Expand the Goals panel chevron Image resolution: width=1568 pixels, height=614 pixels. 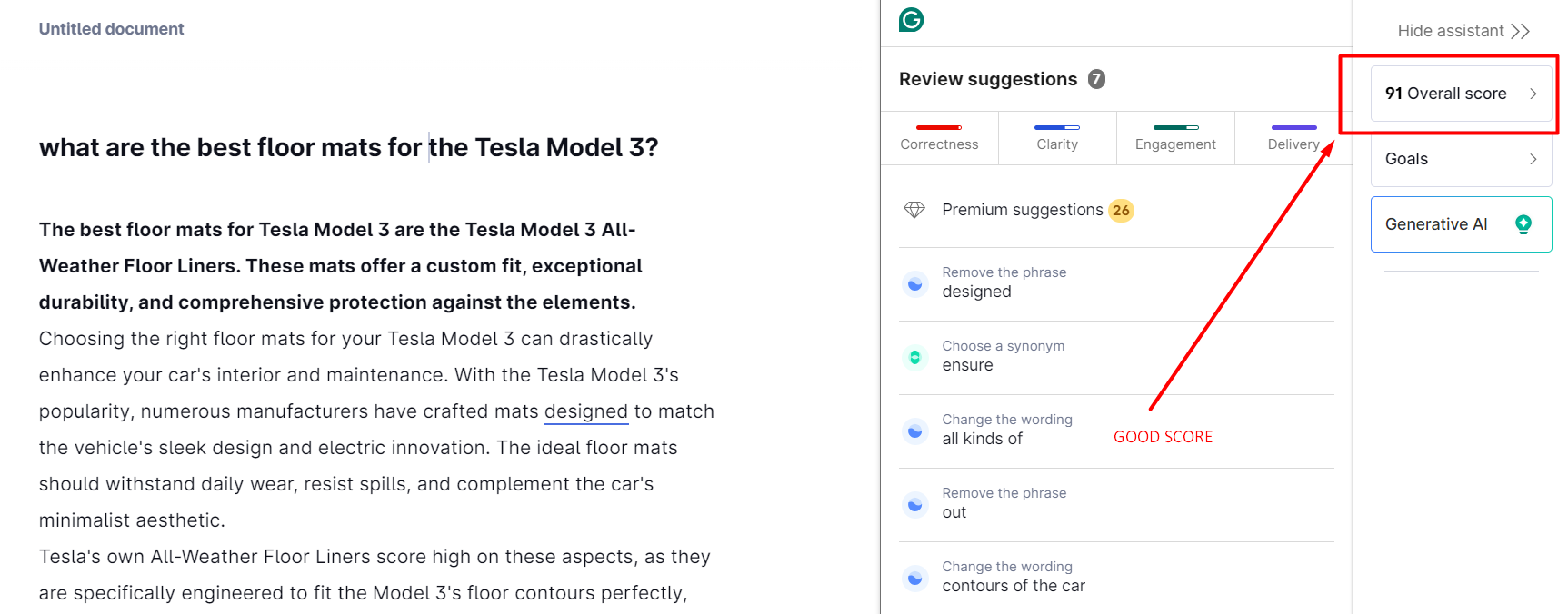pyautogui.click(x=1533, y=159)
